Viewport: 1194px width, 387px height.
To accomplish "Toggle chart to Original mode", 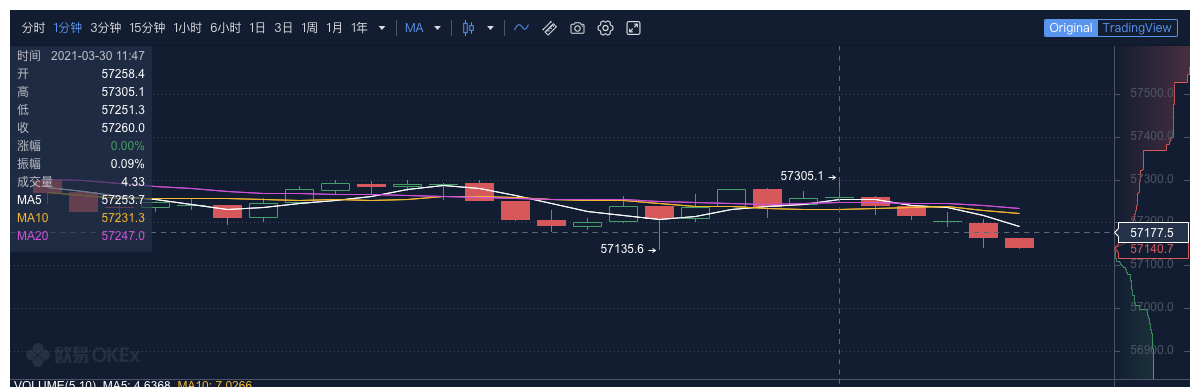I will coord(1071,28).
